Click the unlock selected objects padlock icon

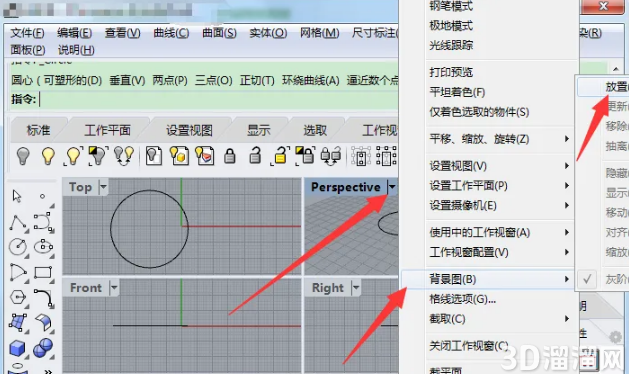click(280, 156)
